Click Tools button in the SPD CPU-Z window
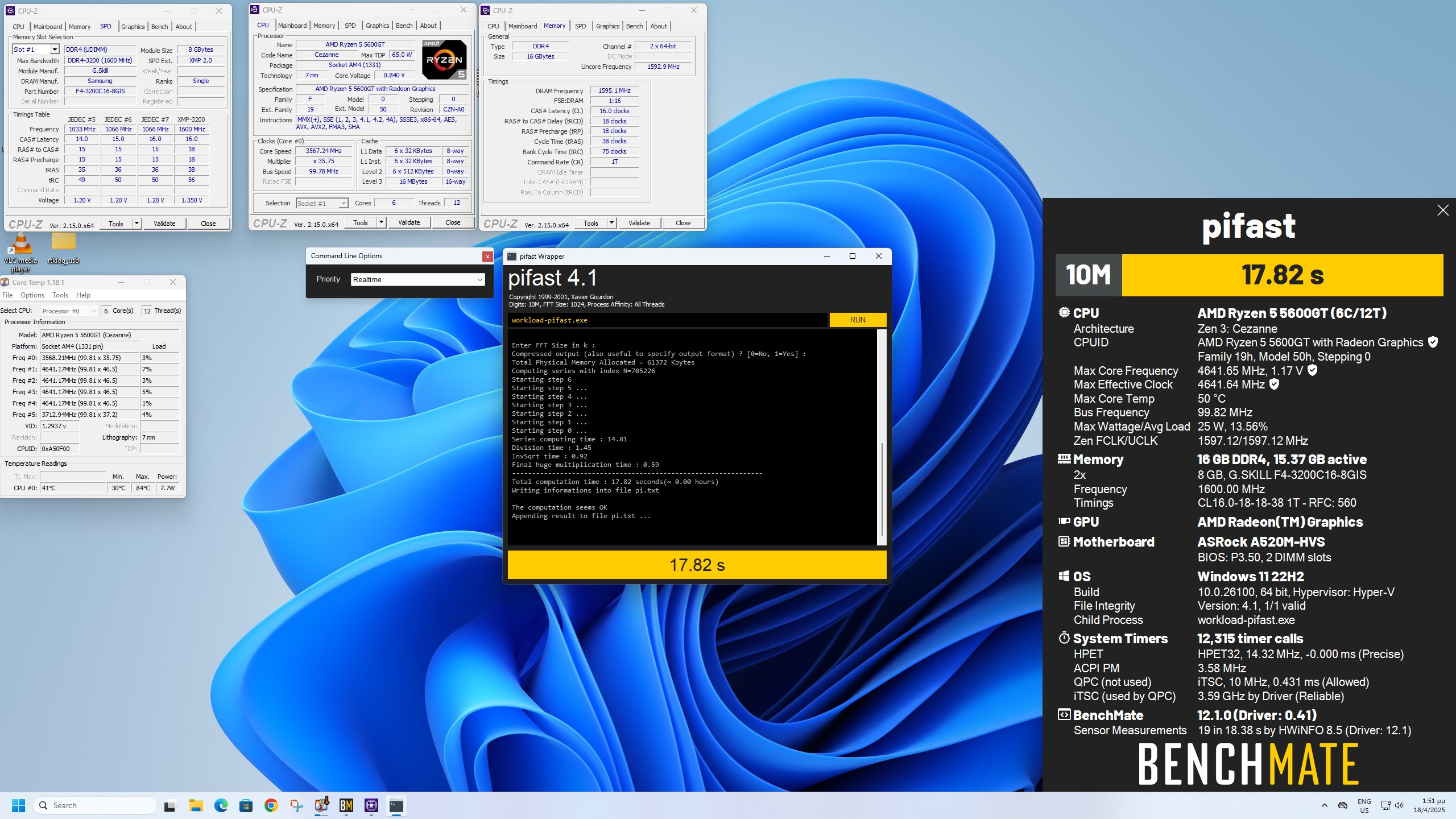1456x819 pixels. pyautogui.click(x=116, y=224)
